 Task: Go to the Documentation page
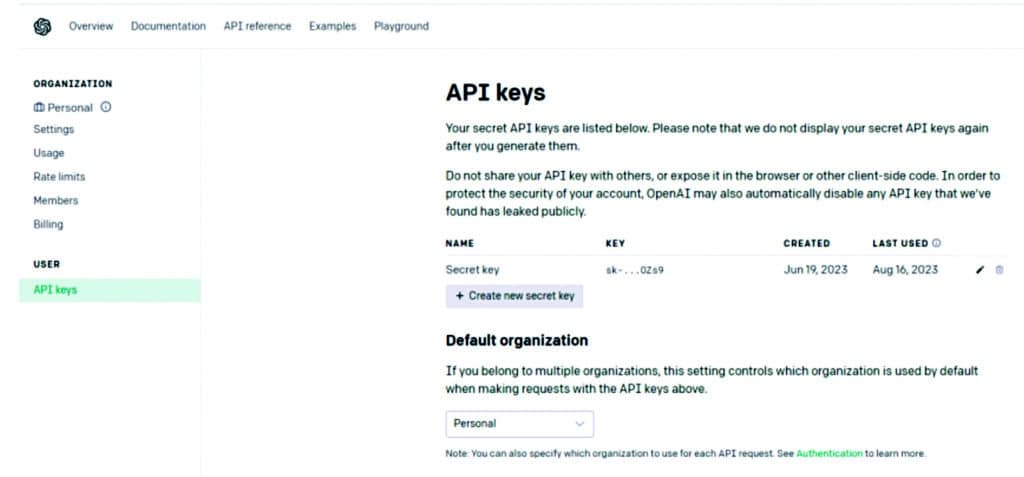point(168,26)
